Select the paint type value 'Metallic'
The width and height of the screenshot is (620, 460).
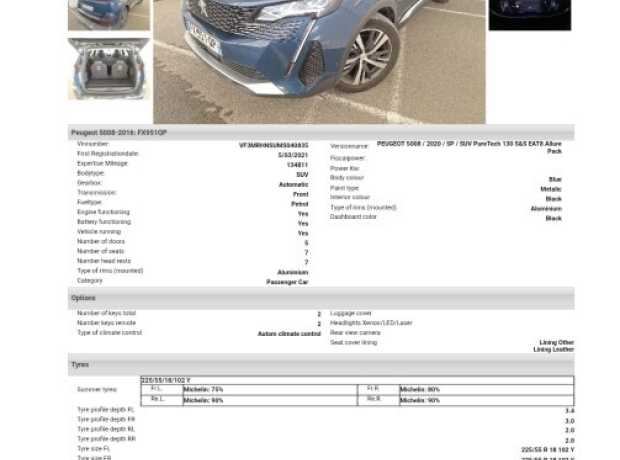tap(551, 189)
